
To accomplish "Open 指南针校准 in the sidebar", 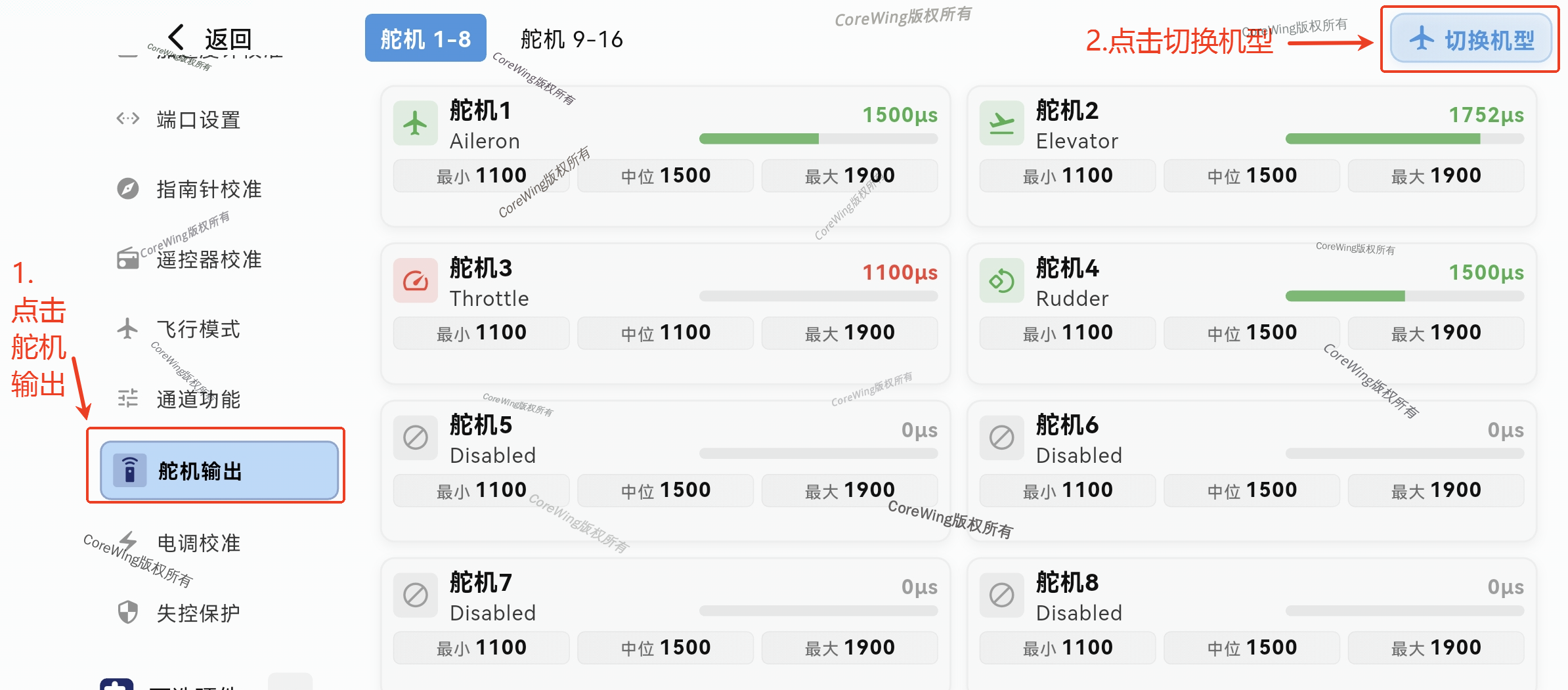I will click(209, 189).
